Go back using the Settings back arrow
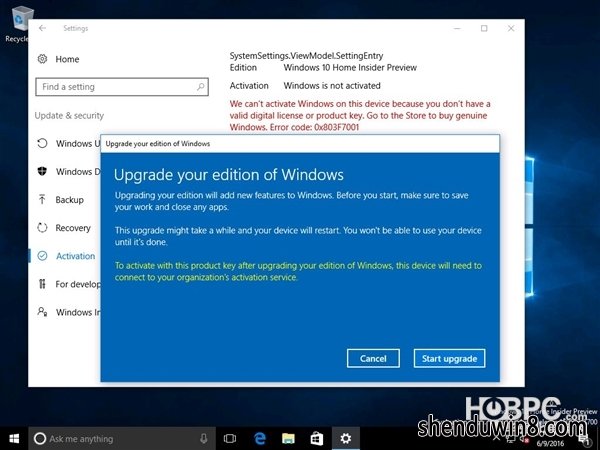The width and height of the screenshot is (600, 450). pos(42,28)
